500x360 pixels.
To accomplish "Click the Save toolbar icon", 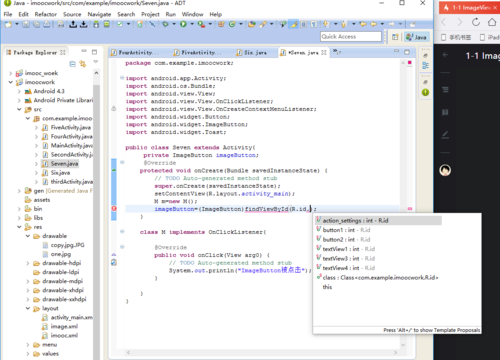I will (26, 24).
